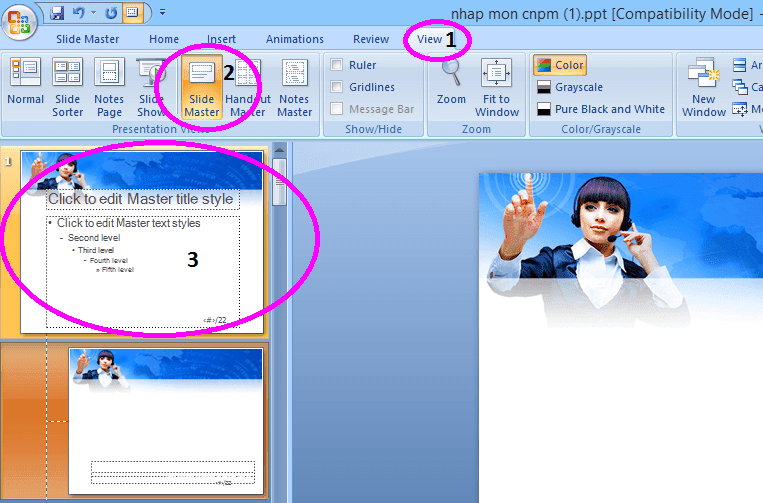The width and height of the screenshot is (763, 503).
Task: Click 'Second level' text in master thumbnail
Action: [94, 238]
